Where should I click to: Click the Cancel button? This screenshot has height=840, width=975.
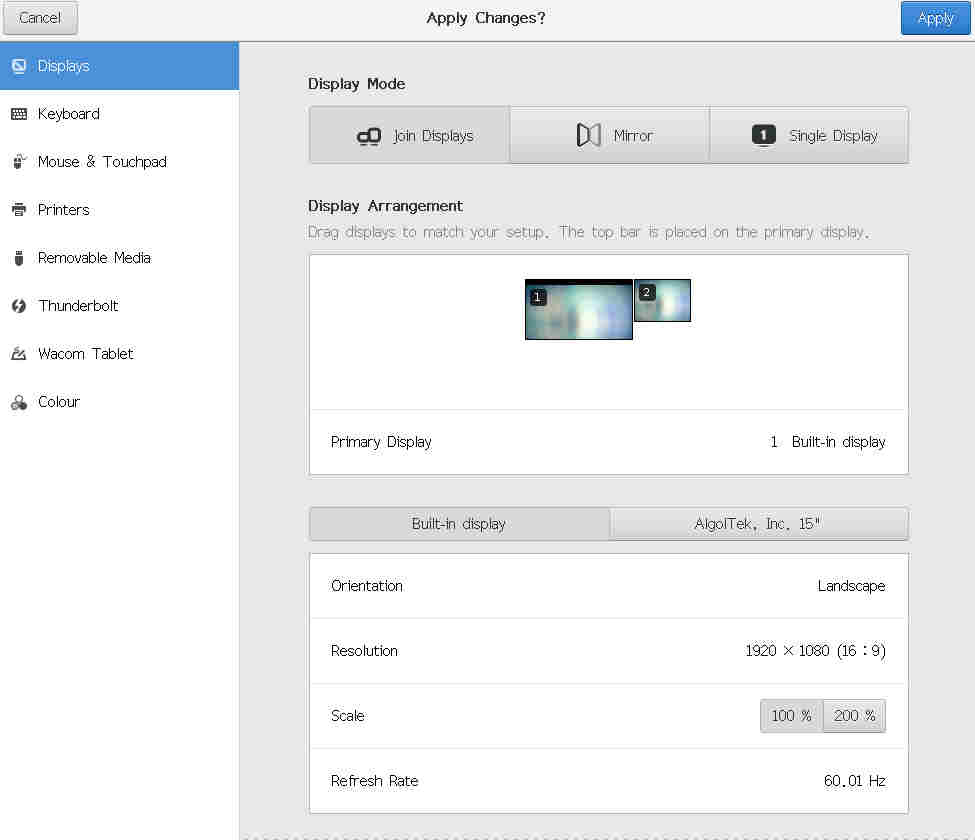(40, 17)
